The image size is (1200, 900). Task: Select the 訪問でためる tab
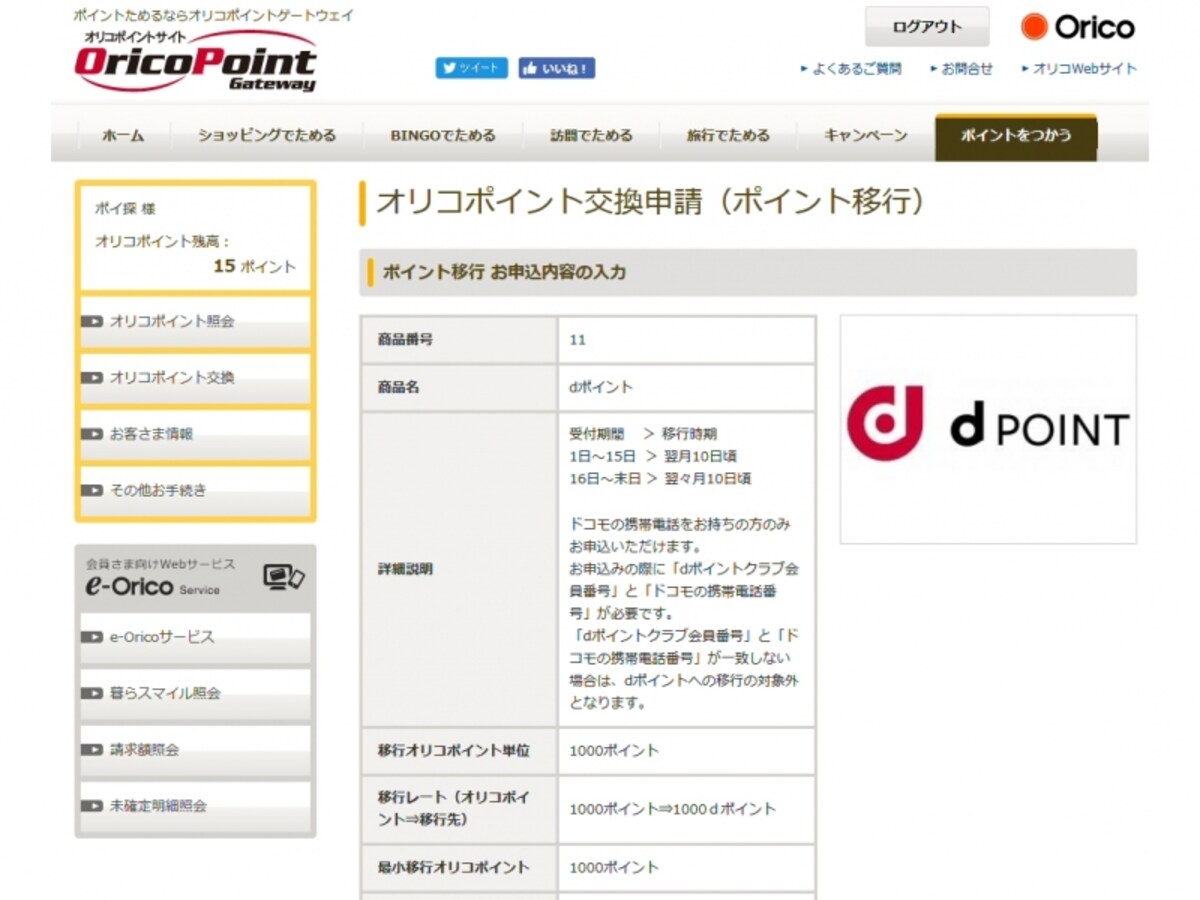(x=591, y=136)
